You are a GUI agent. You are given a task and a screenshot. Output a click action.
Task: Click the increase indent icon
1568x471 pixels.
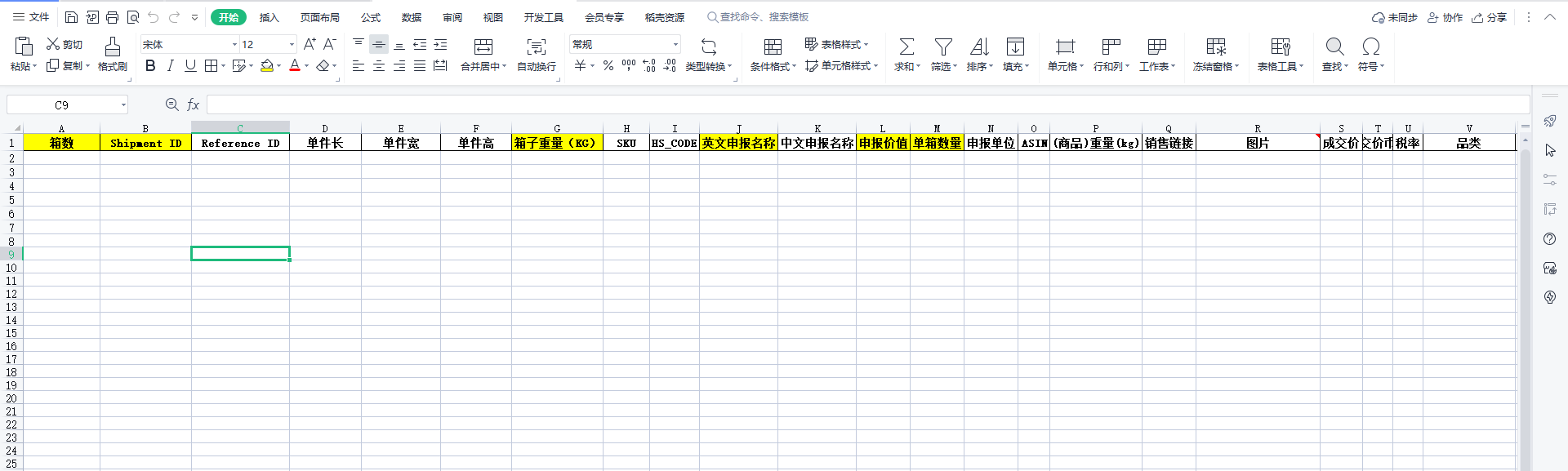pos(440,44)
